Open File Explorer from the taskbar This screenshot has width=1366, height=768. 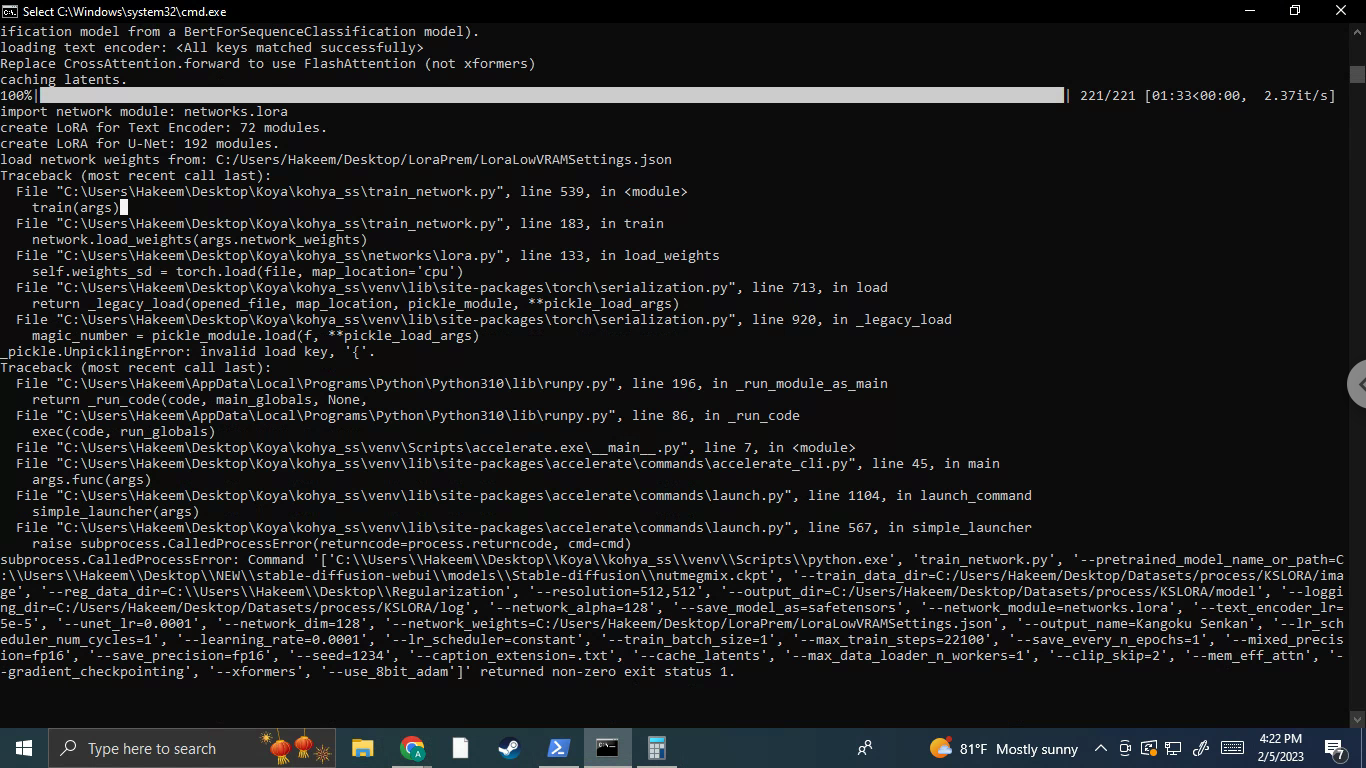pyautogui.click(x=362, y=748)
